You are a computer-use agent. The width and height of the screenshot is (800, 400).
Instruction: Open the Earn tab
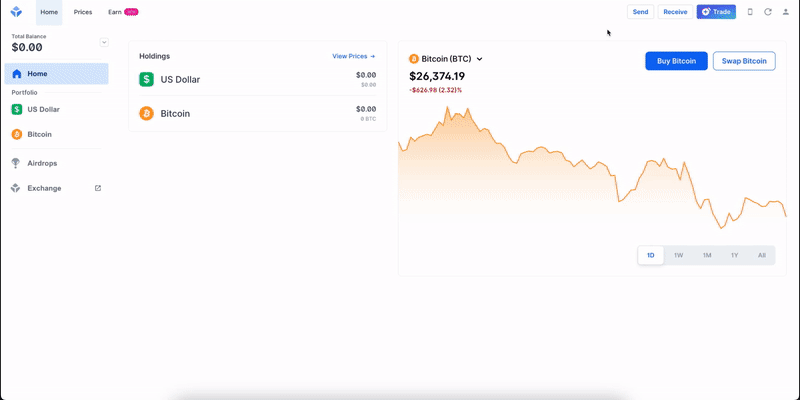click(123, 12)
